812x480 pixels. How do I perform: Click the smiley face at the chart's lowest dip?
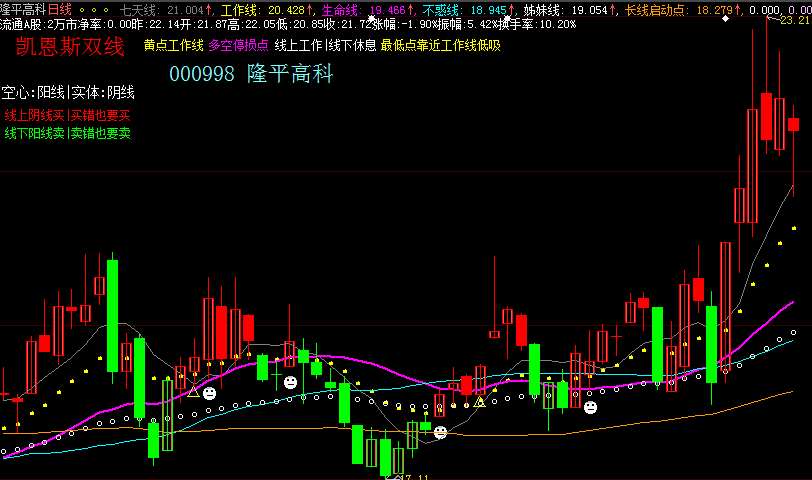(440, 432)
